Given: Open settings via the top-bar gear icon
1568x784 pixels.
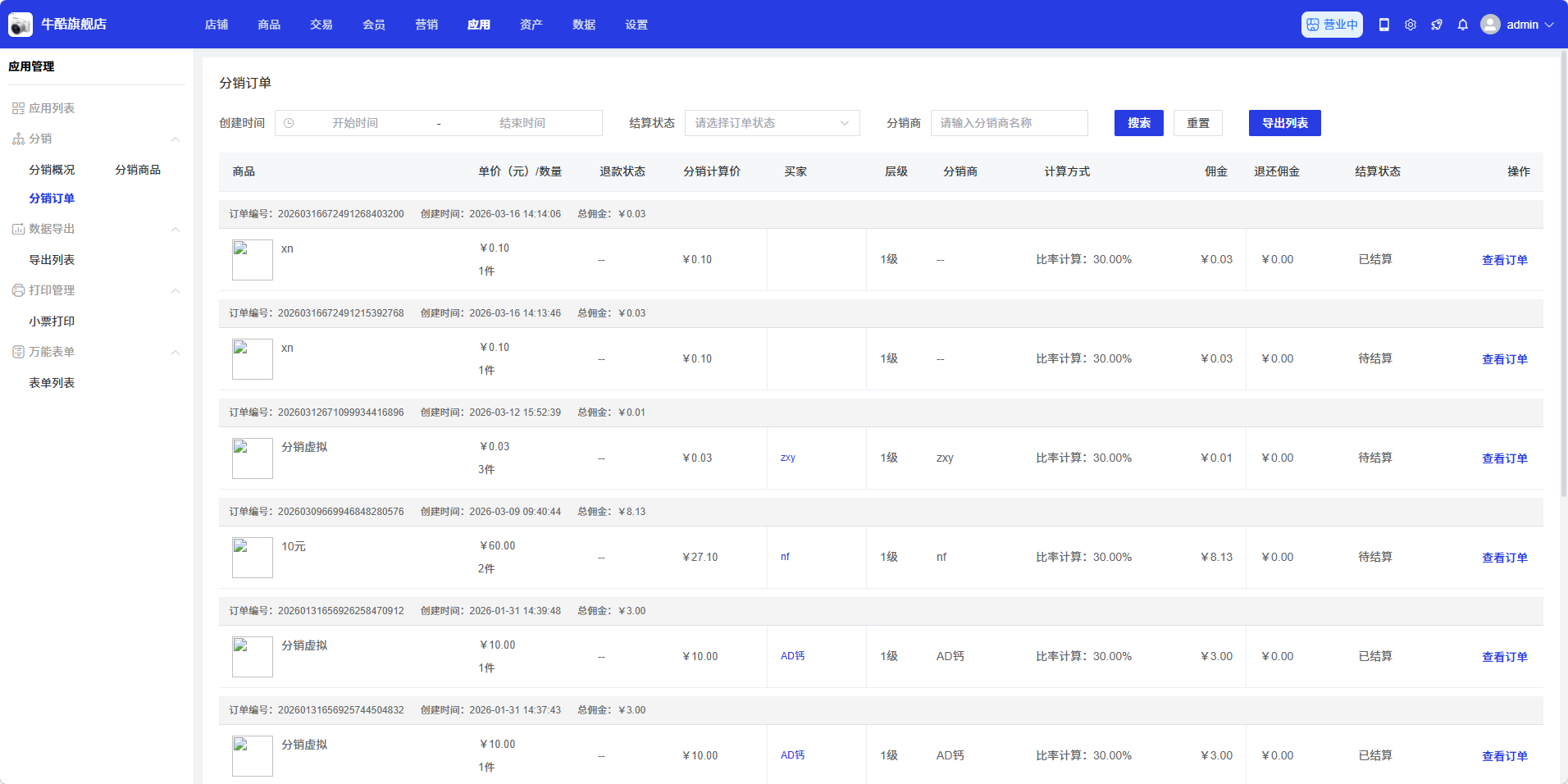Looking at the screenshot, I should [x=1411, y=25].
